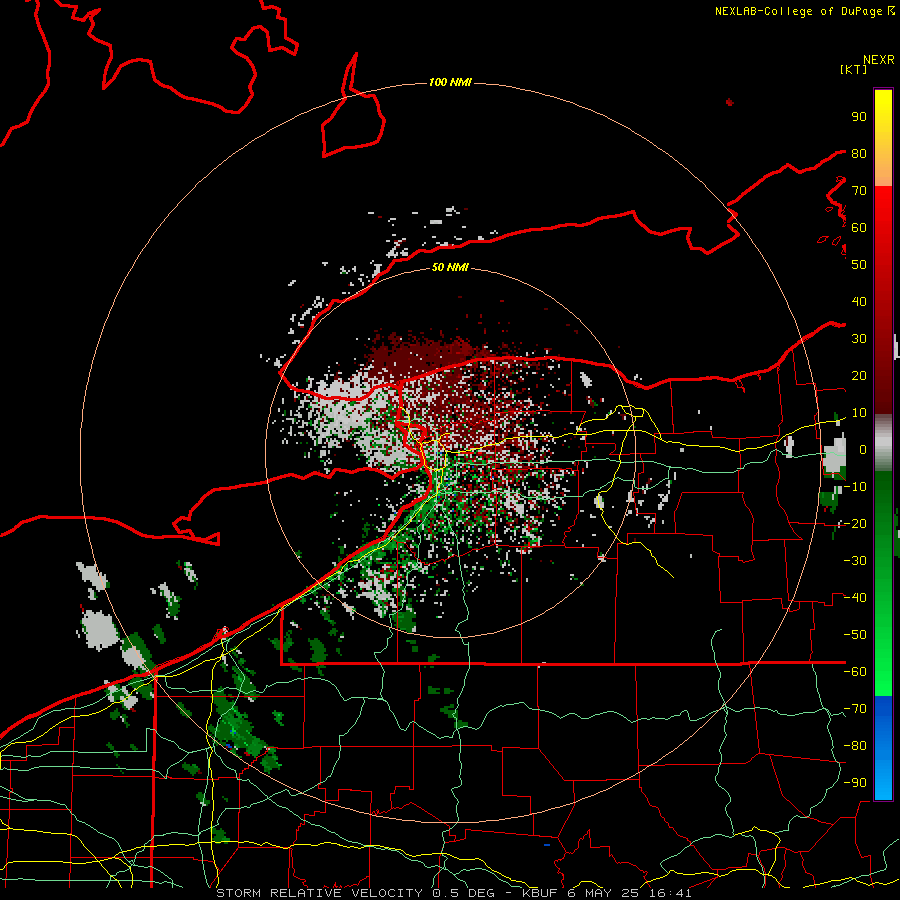Select the -90 knot scale label
Image resolution: width=900 pixels, height=900 pixels.
pyautogui.click(x=855, y=783)
